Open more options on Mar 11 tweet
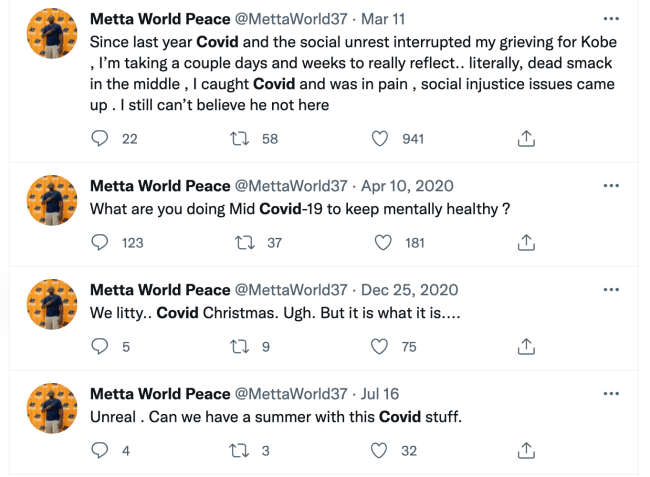650x477 pixels. pyautogui.click(x=611, y=19)
